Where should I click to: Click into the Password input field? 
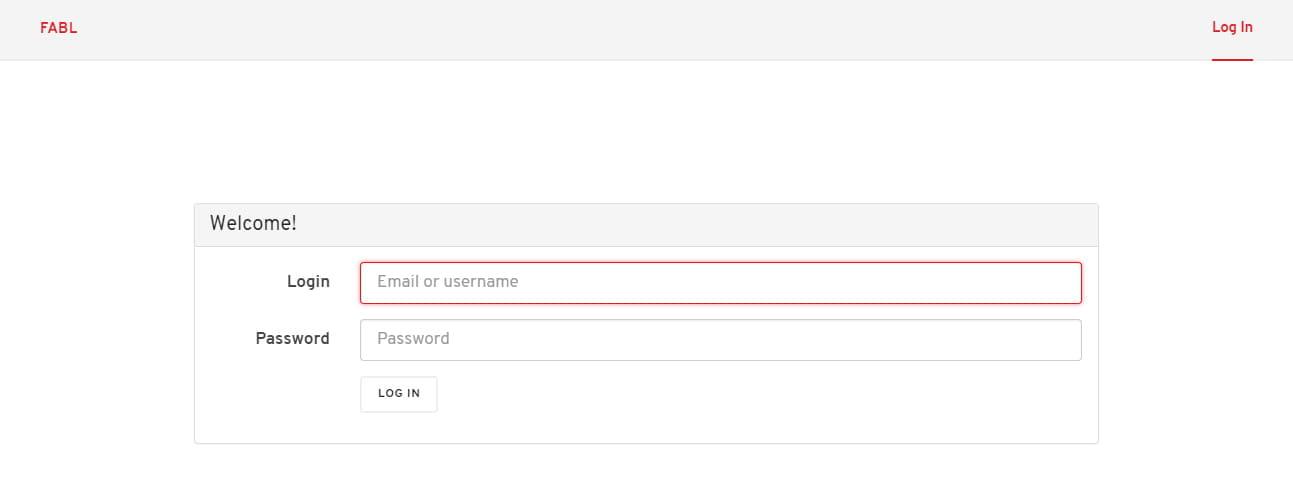point(720,339)
